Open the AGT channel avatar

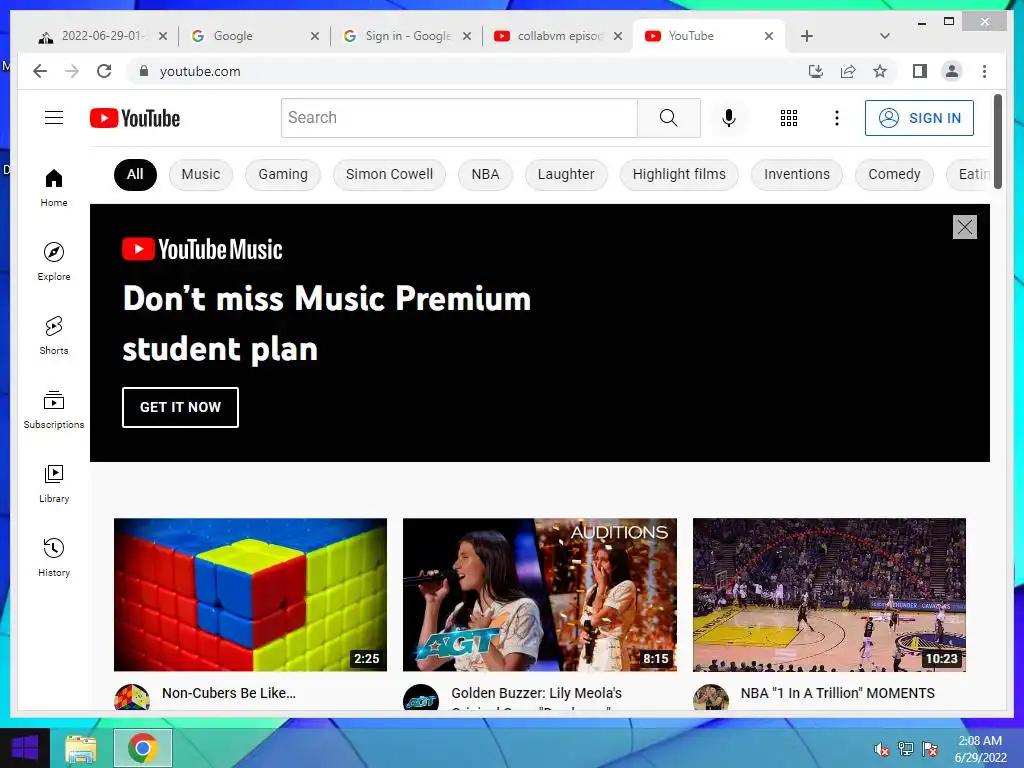(x=421, y=697)
